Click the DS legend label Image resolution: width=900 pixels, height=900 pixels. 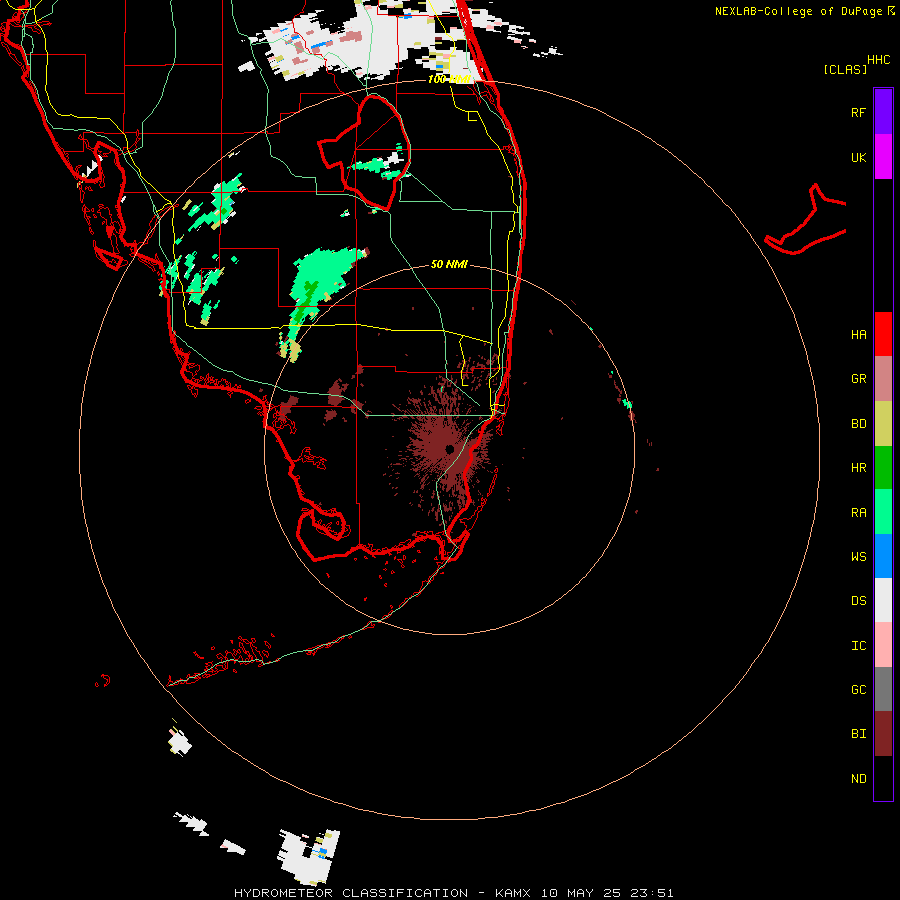(x=858, y=601)
